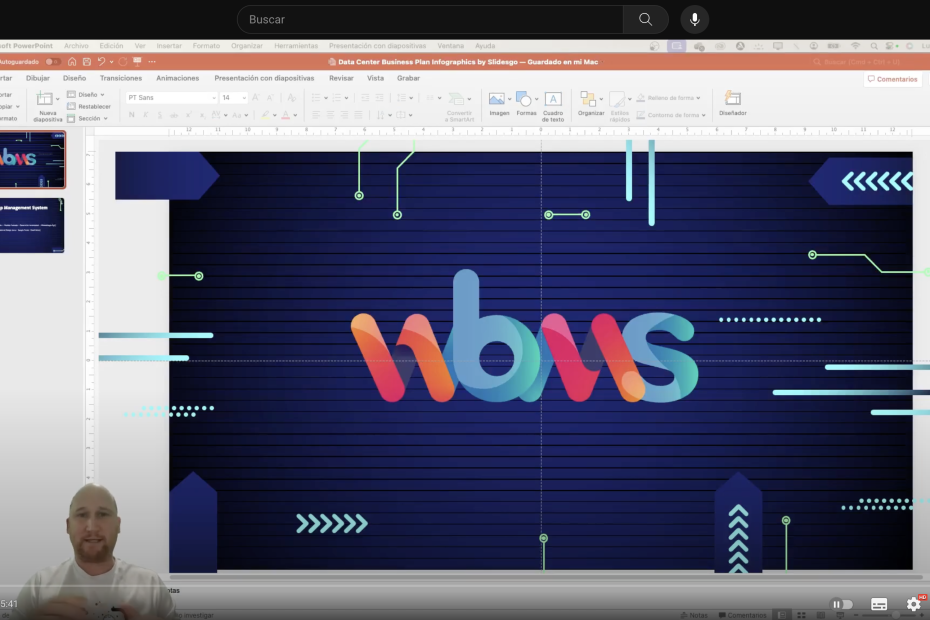
Task: Open the Ventana menu
Action: pos(451,46)
